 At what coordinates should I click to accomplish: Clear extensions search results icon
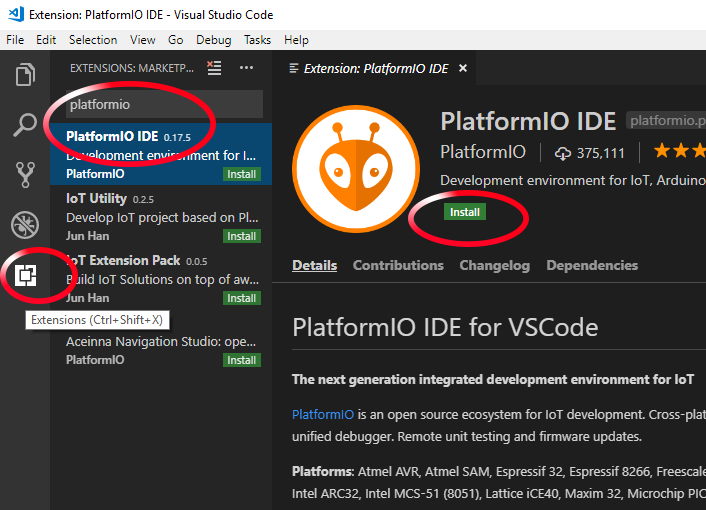(x=214, y=68)
